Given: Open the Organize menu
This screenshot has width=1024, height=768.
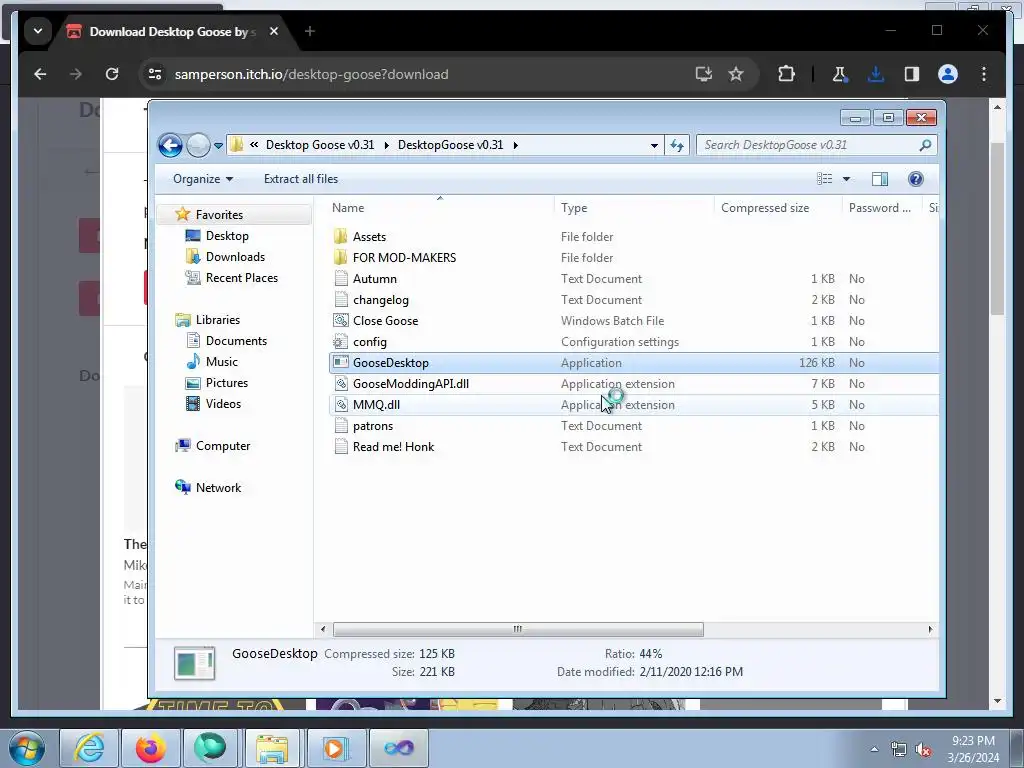Looking at the screenshot, I should pyautogui.click(x=202, y=179).
